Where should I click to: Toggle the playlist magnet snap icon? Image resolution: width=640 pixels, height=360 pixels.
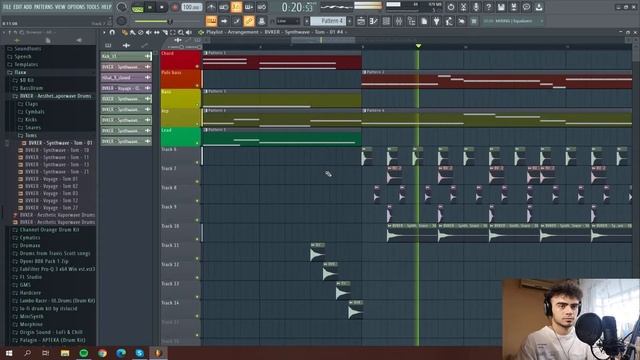click(x=112, y=32)
